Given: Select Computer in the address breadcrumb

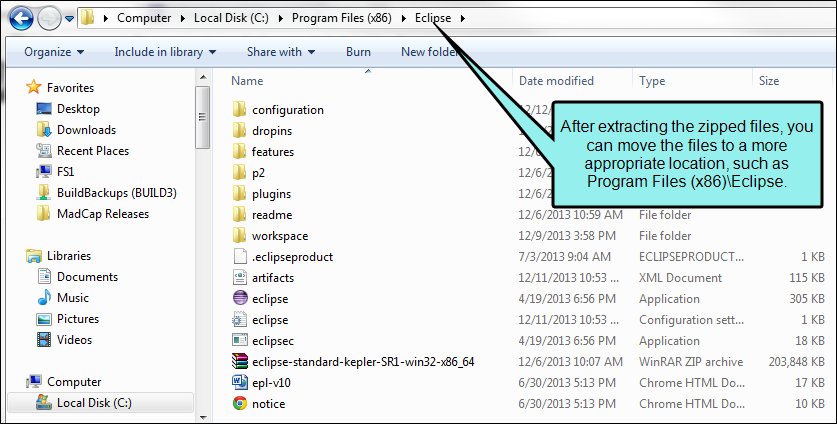Looking at the screenshot, I should tap(144, 18).
